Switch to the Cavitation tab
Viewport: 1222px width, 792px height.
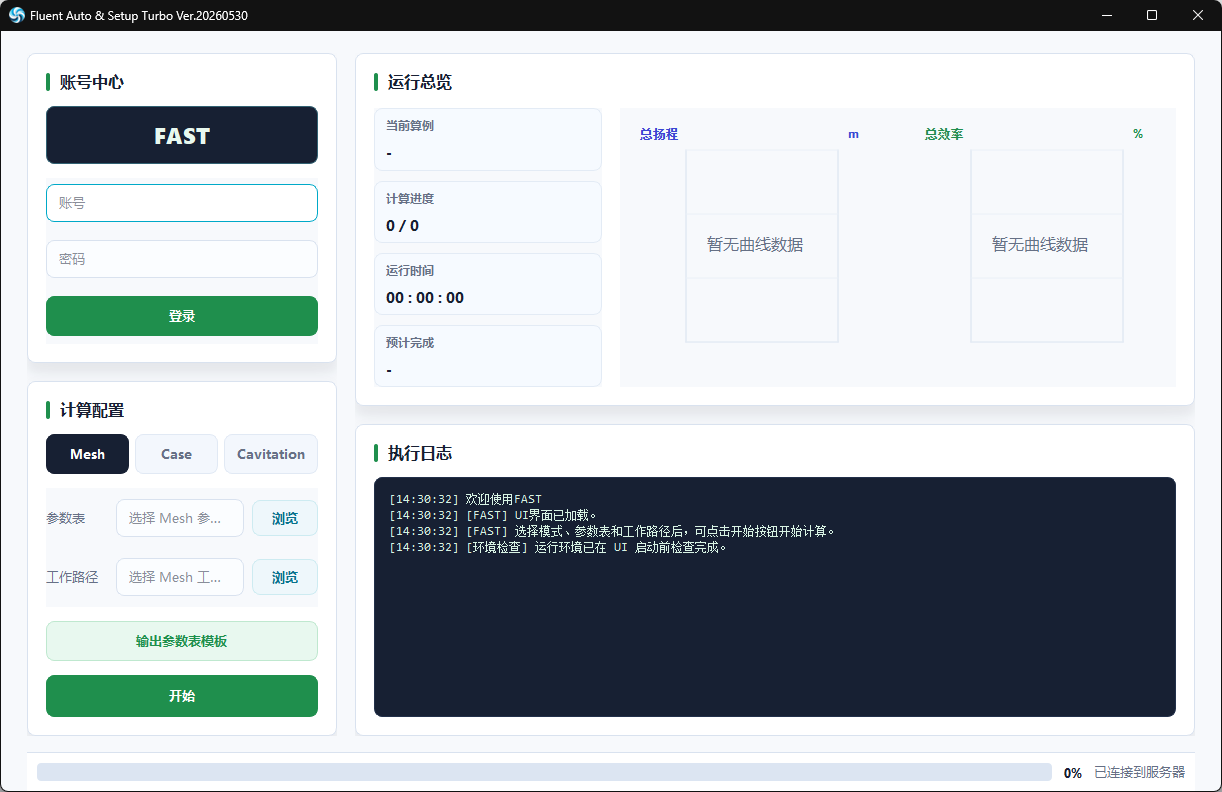[x=271, y=454]
